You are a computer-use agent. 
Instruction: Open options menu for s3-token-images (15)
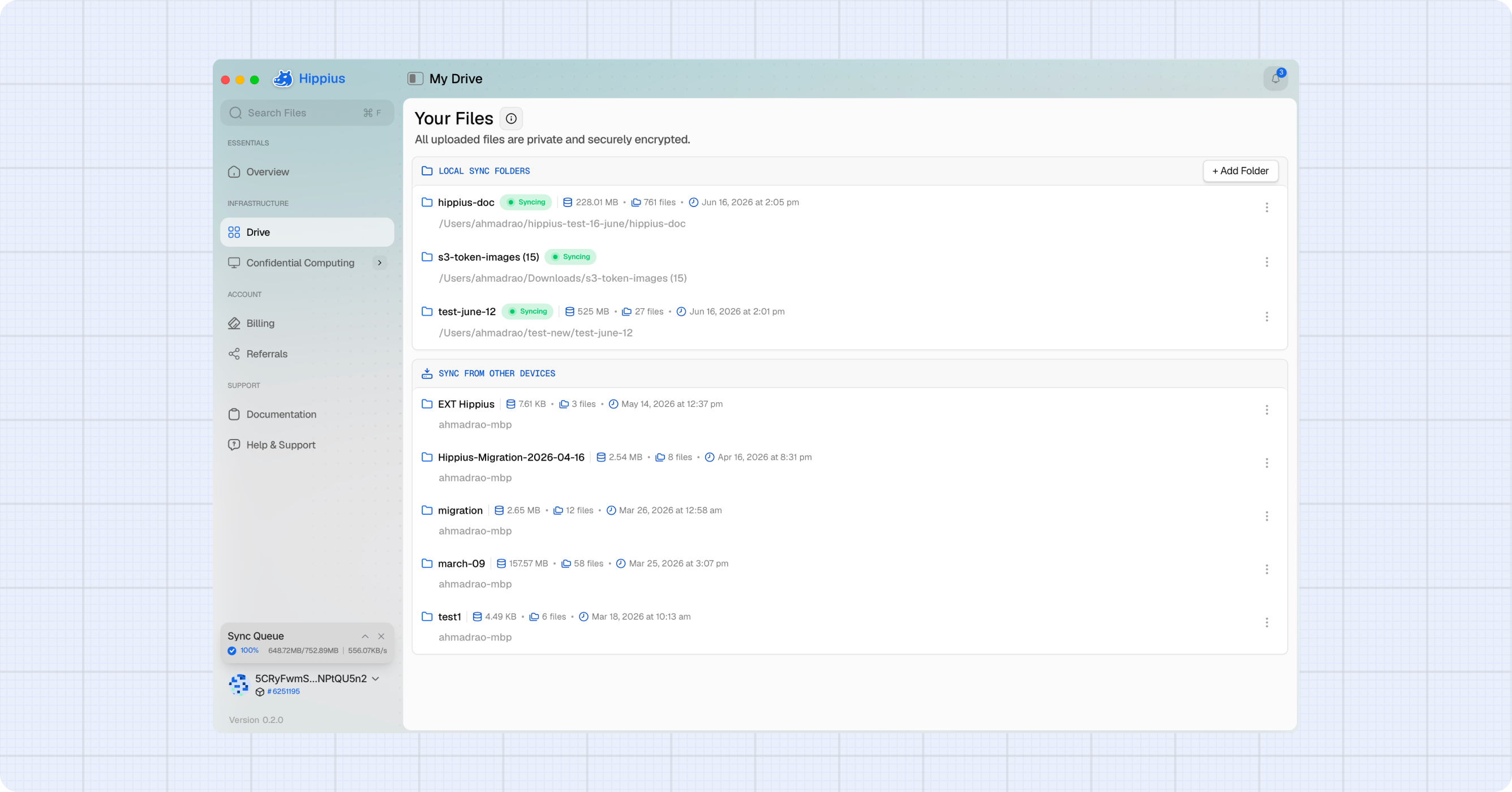click(x=1266, y=262)
